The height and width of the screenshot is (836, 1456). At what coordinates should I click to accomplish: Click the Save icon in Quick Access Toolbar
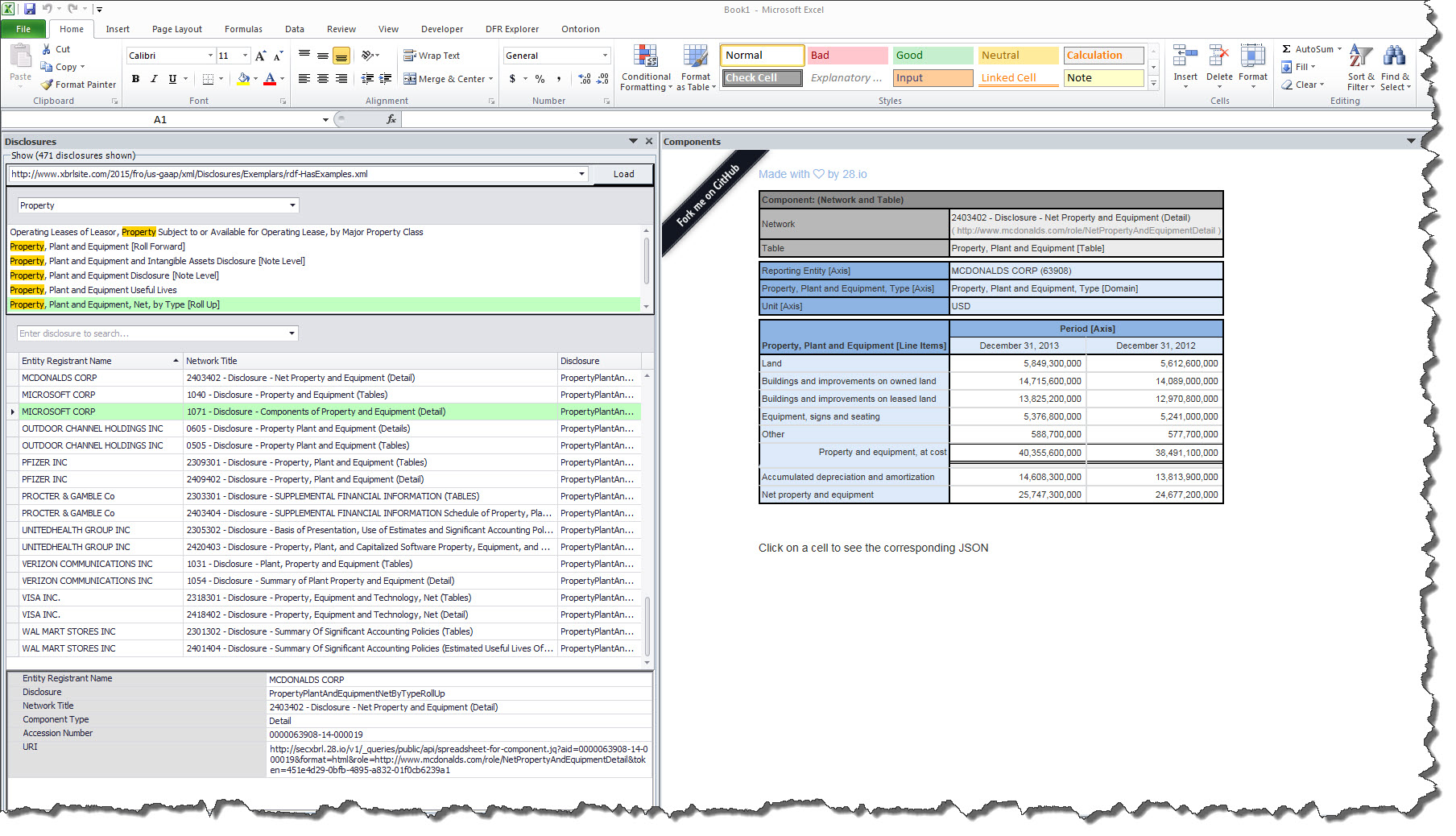pos(30,9)
